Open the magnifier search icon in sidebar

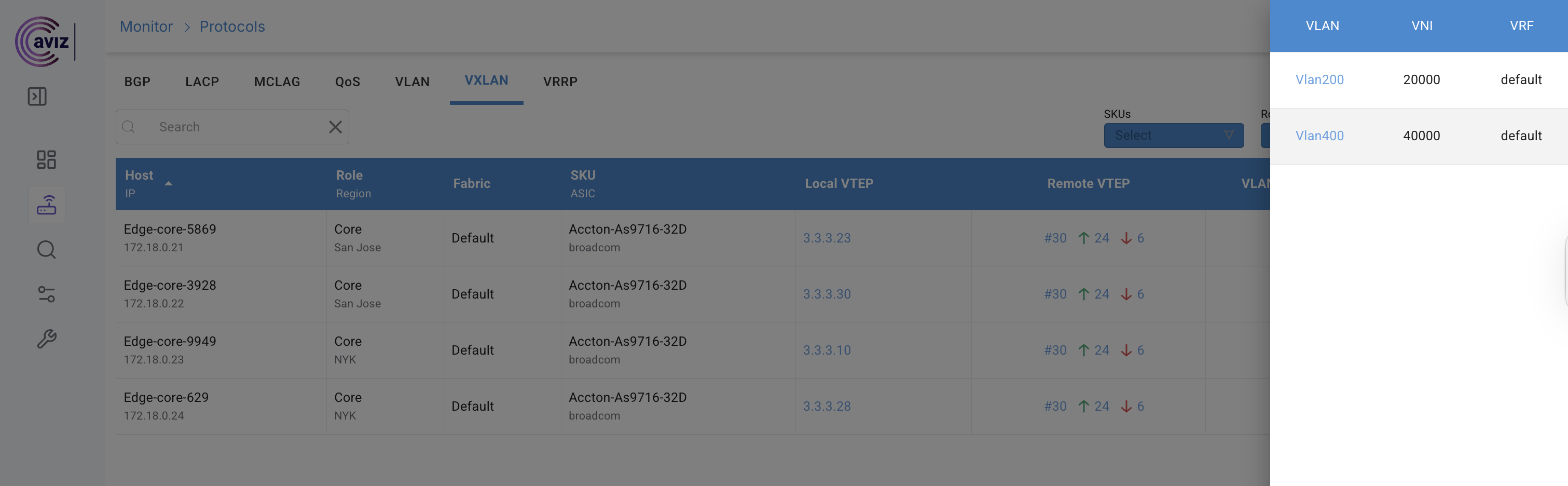(x=46, y=250)
